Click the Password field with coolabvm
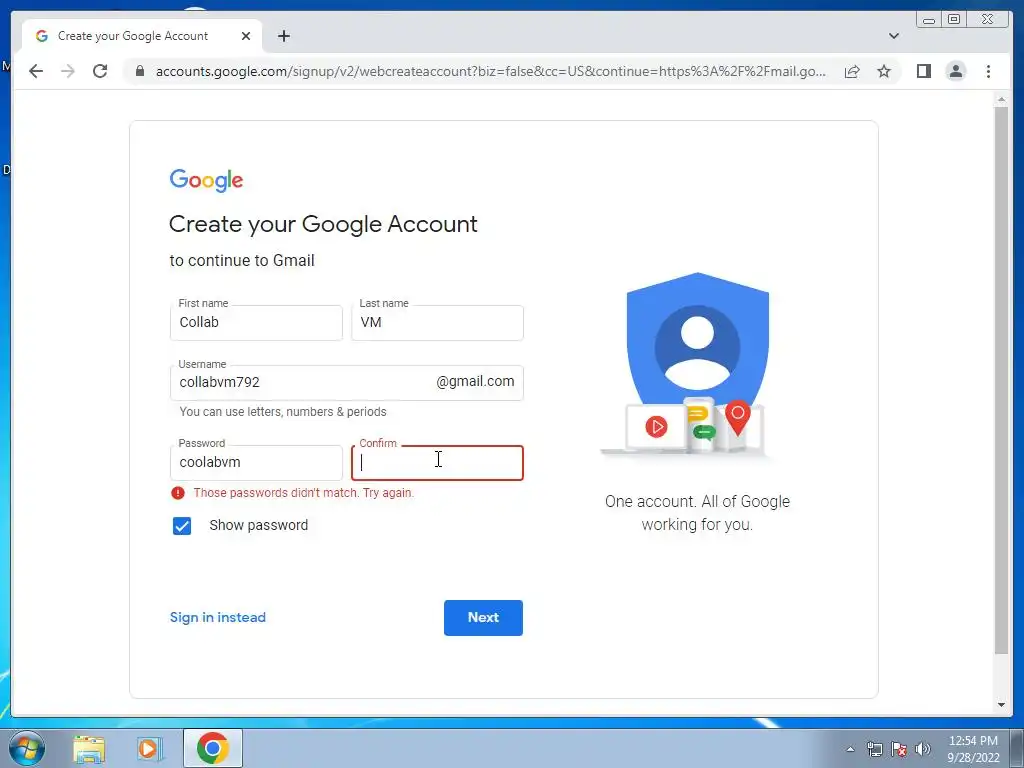The image size is (1024, 768). point(256,462)
